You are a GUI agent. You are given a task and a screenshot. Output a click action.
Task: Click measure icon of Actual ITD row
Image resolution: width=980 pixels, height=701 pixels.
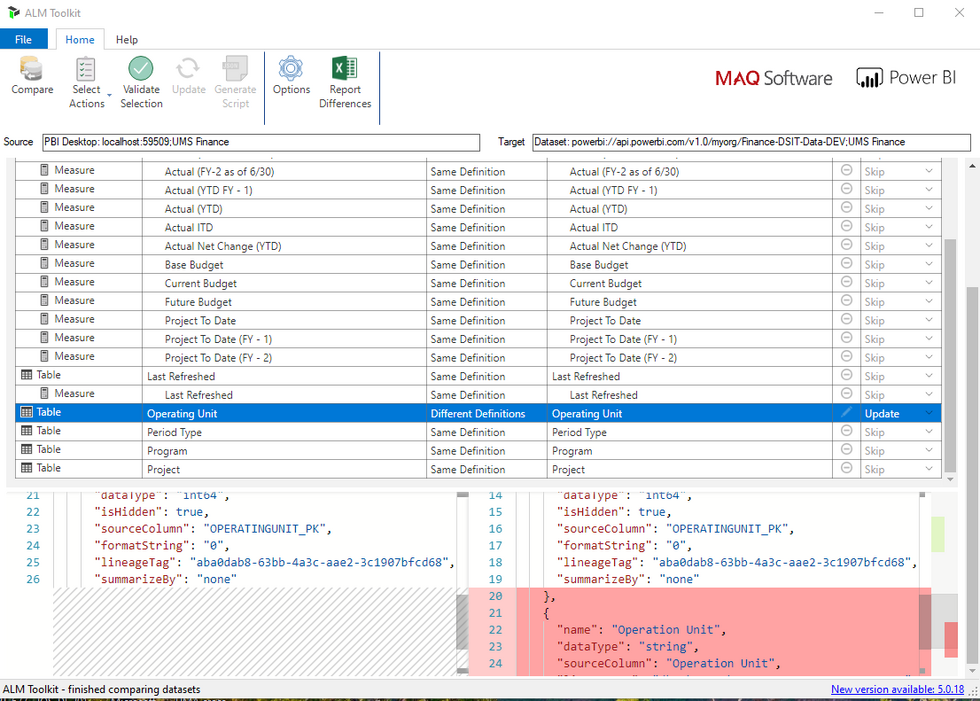pyautogui.click(x=44, y=226)
